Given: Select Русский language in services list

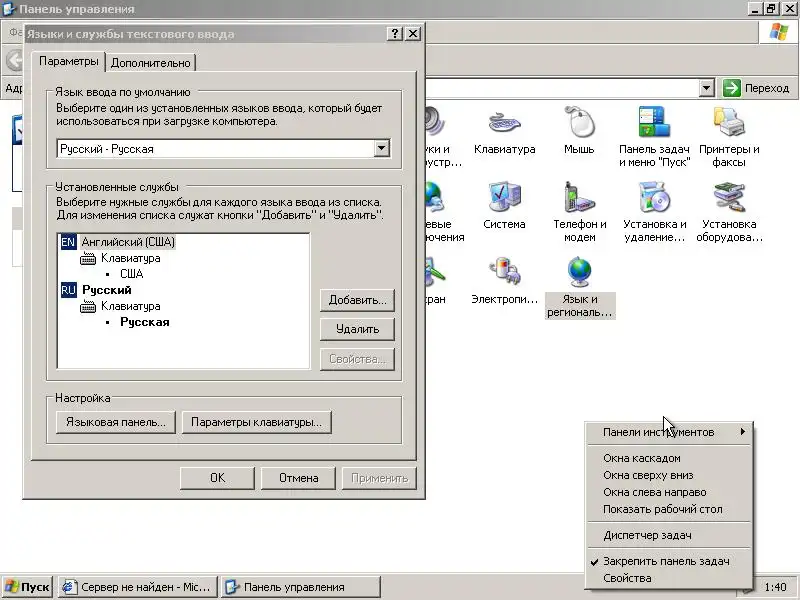Looking at the screenshot, I should (x=107, y=290).
